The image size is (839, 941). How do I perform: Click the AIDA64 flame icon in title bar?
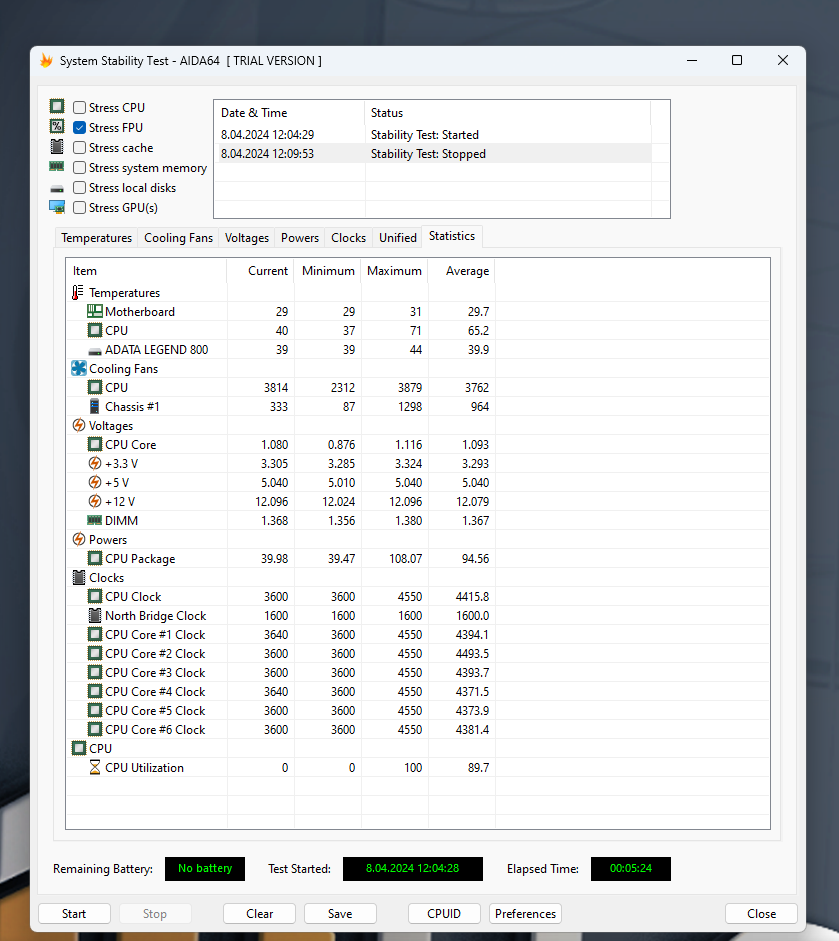[46, 61]
